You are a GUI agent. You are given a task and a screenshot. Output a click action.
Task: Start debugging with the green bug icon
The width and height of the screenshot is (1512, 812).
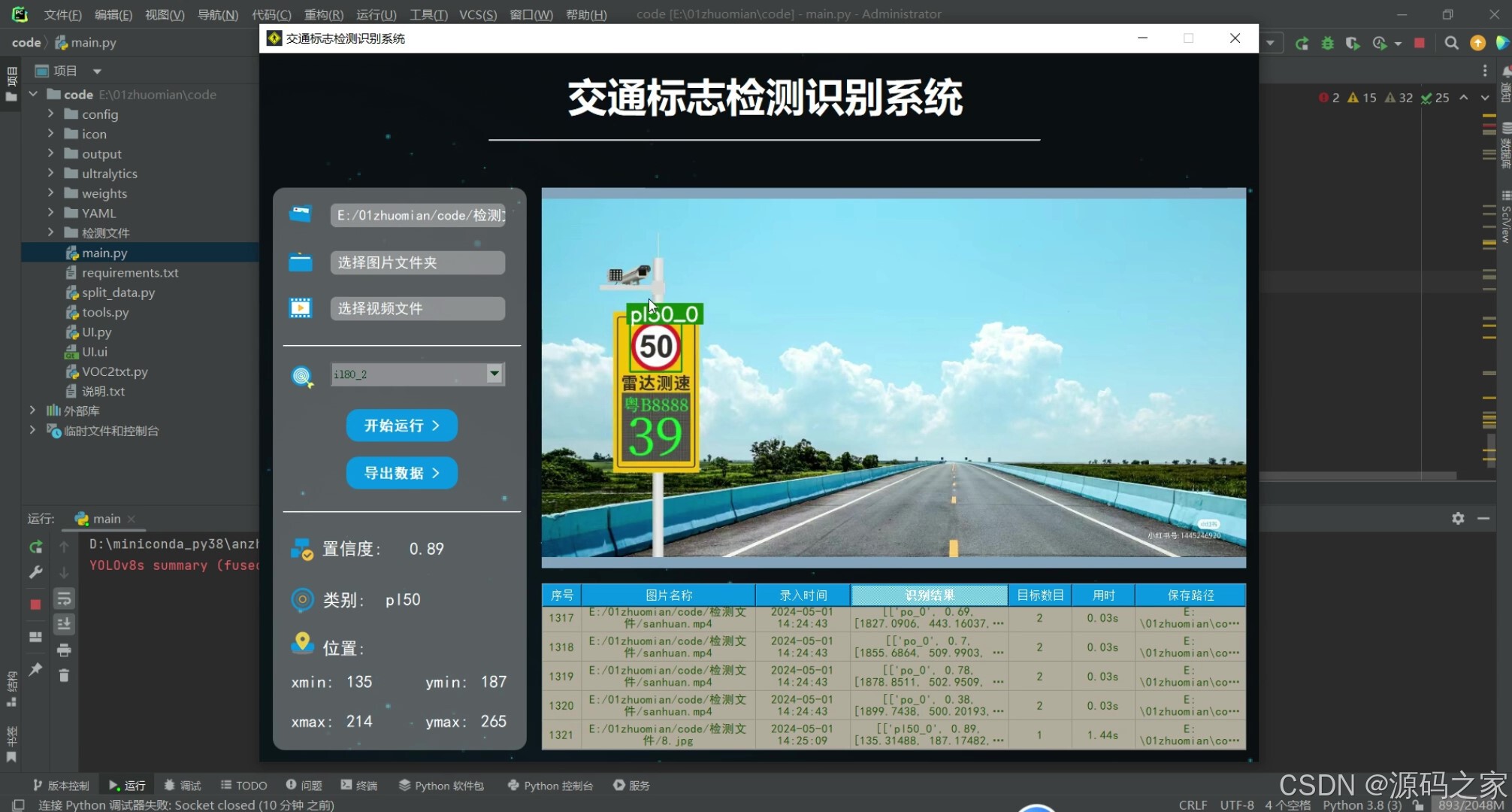click(1327, 43)
